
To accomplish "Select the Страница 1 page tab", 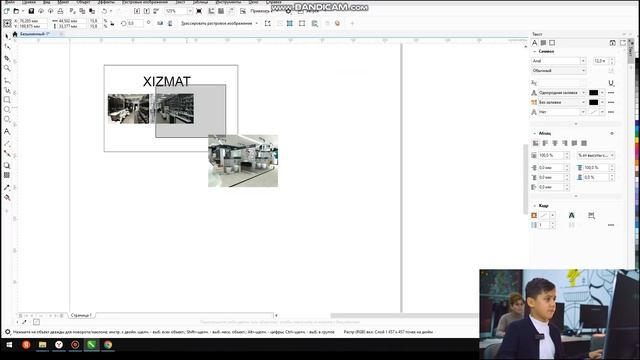I will pyautogui.click(x=81, y=316).
